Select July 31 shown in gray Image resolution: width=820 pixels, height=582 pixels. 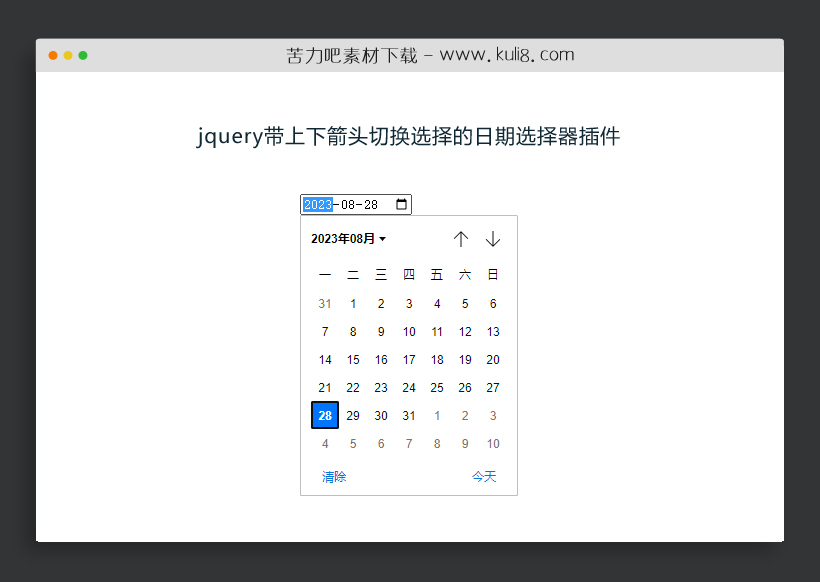[325, 303]
